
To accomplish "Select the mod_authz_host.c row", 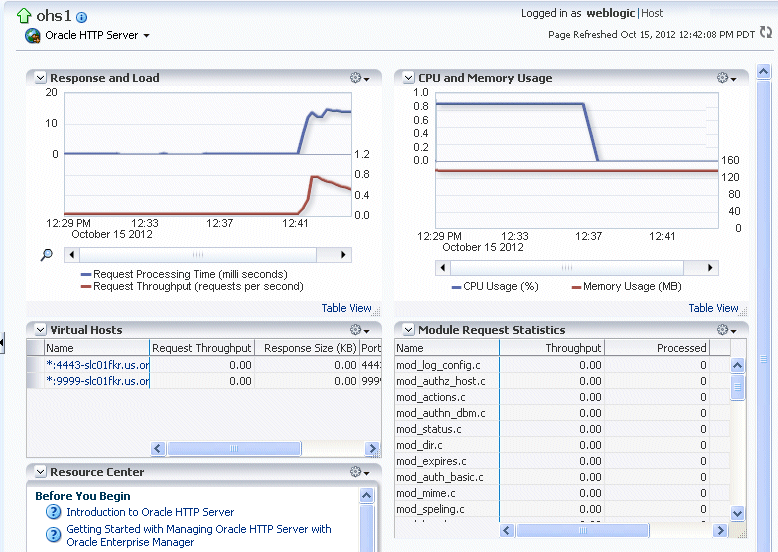I will pyautogui.click(x=562, y=381).
